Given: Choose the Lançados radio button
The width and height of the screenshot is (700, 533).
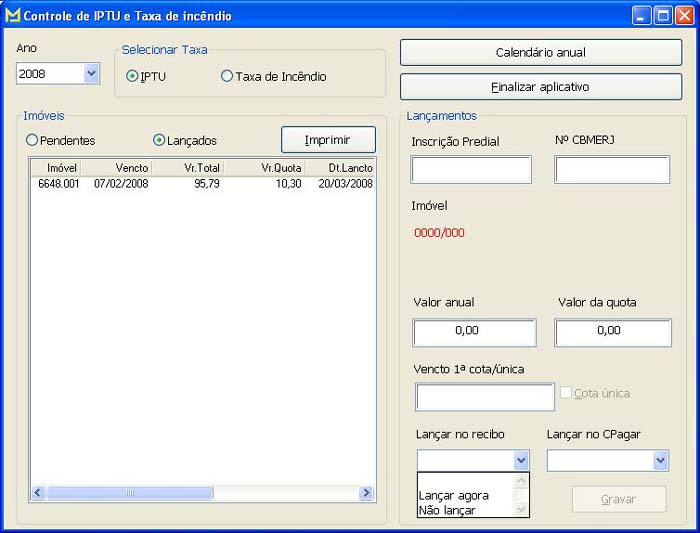Looking at the screenshot, I should pyautogui.click(x=159, y=141).
